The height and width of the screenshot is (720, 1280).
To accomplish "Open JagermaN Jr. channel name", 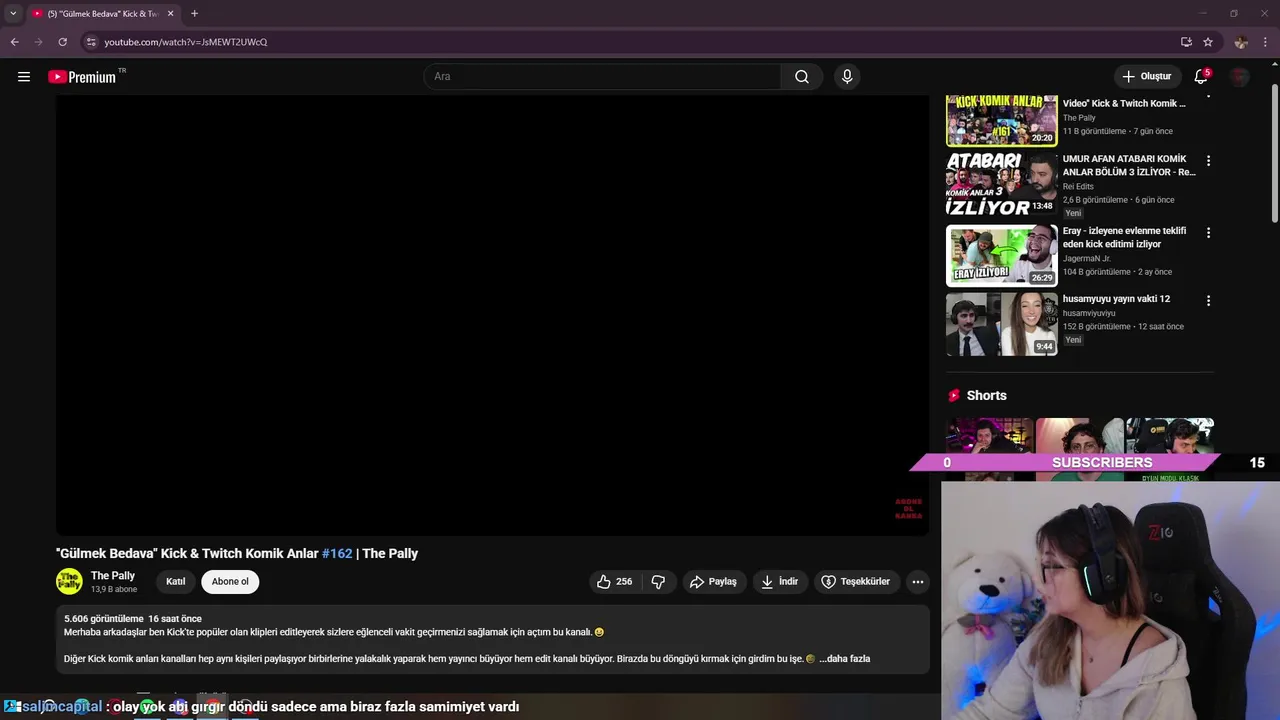I will coord(1087,258).
